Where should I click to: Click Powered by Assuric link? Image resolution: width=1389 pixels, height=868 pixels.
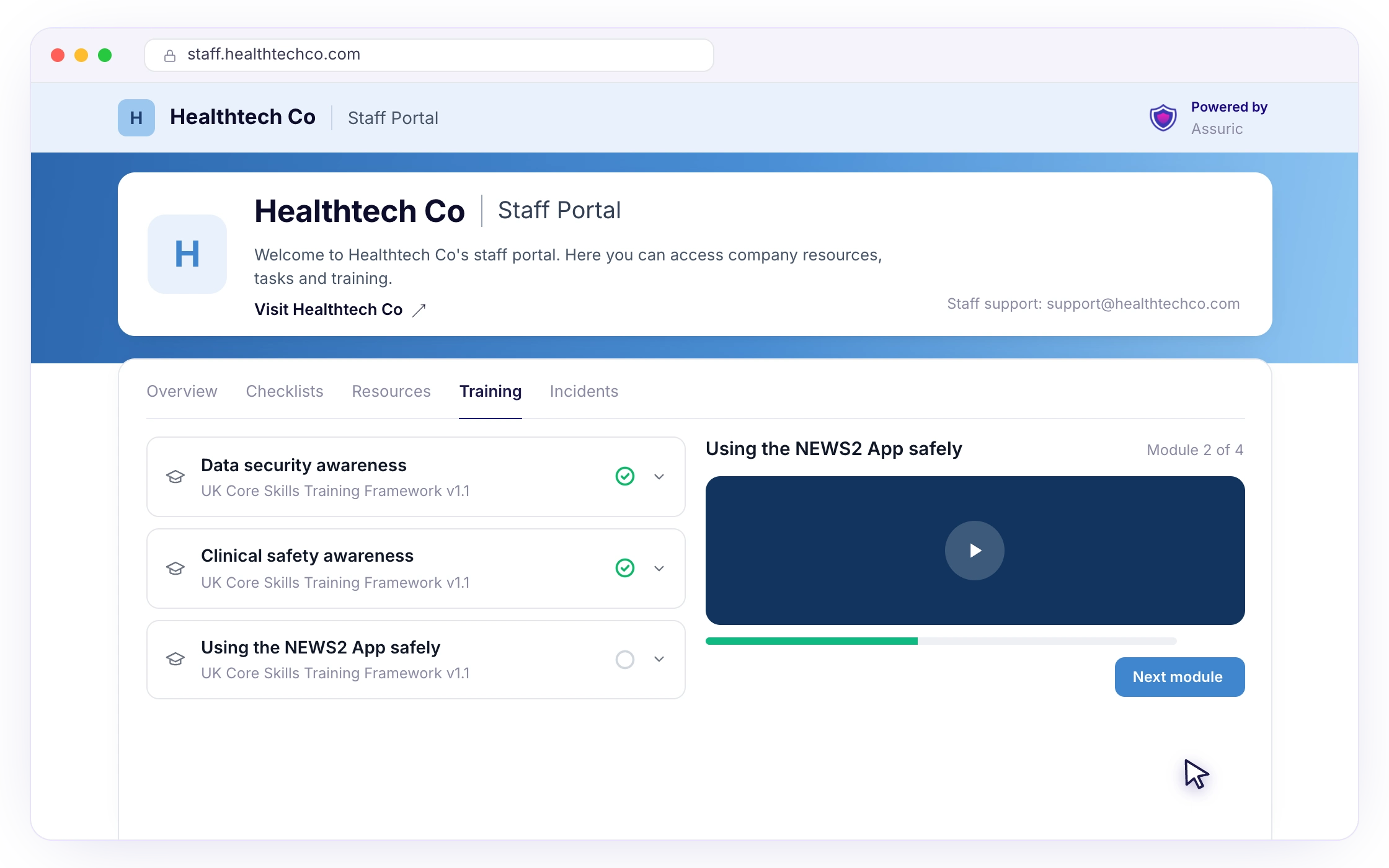point(1208,118)
